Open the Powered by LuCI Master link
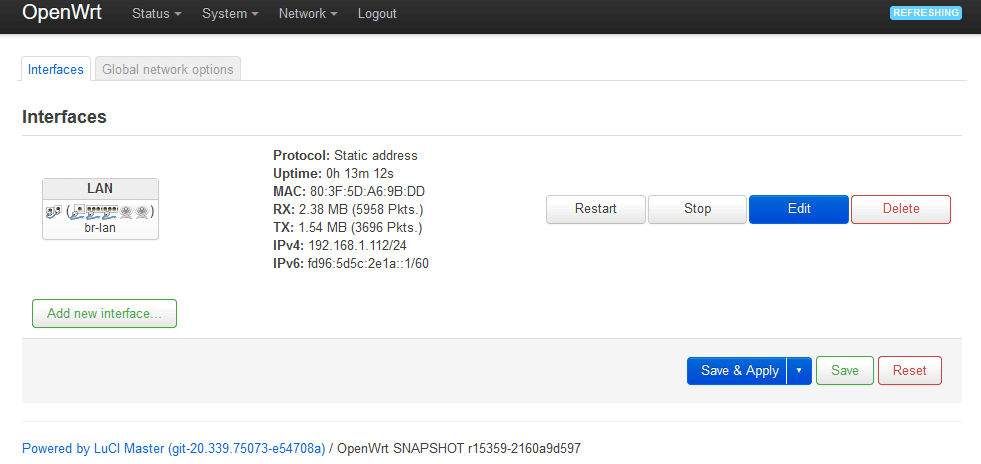Viewport: 981px width, 464px height. (x=174, y=448)
